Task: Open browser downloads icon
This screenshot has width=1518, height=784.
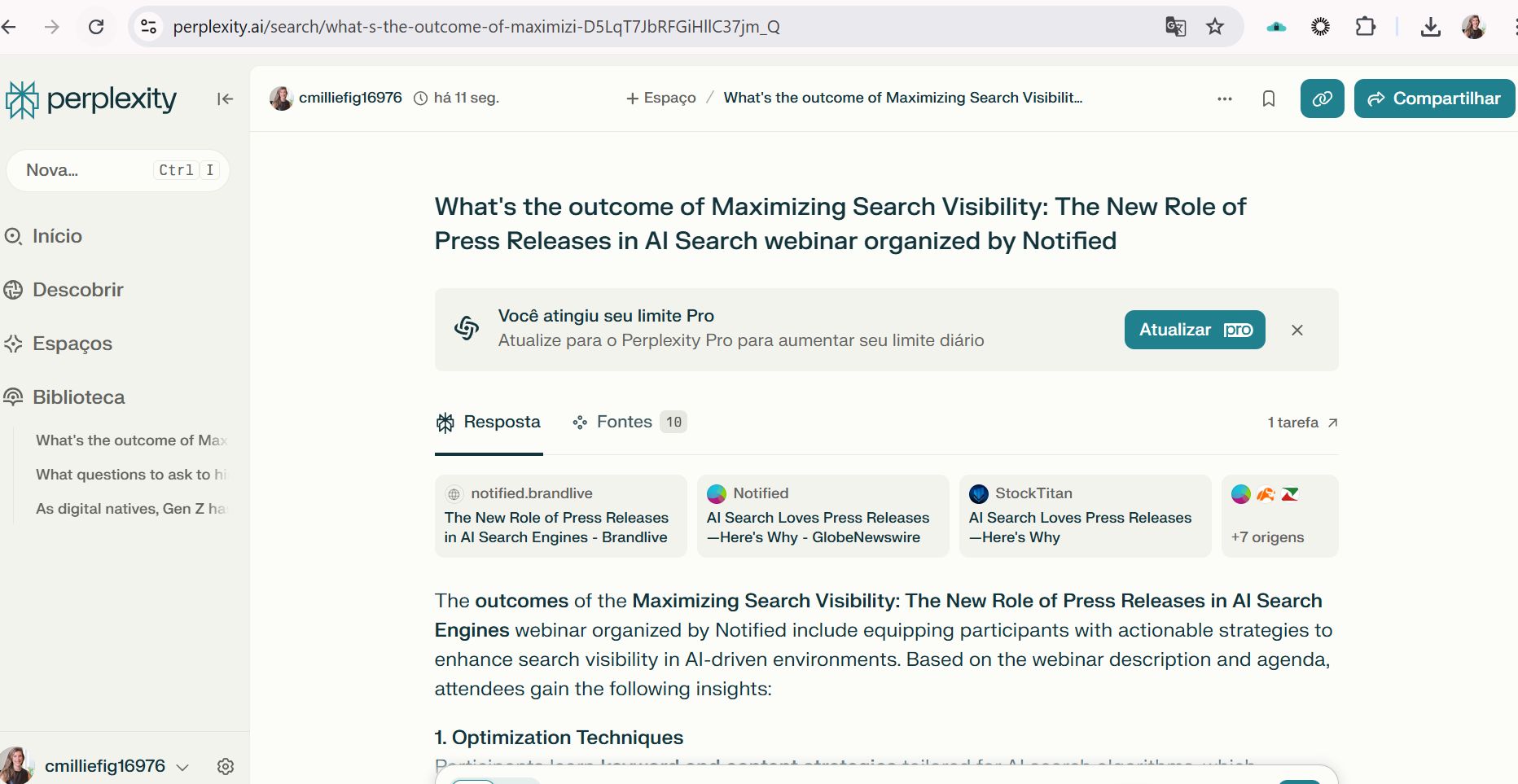Action: pyautogui.click(x=1430, y=27)
